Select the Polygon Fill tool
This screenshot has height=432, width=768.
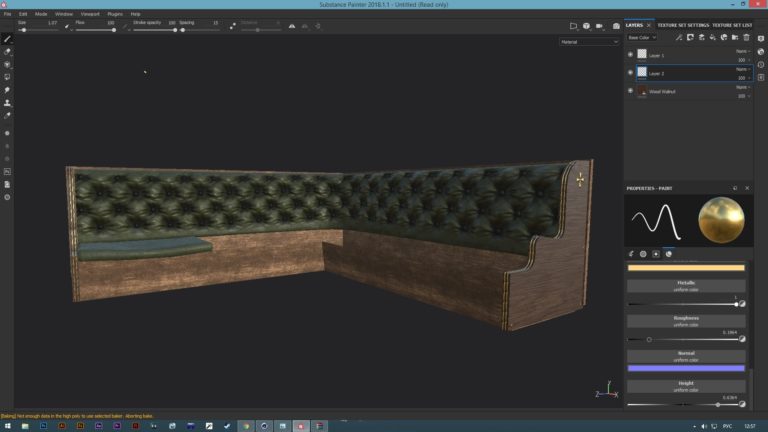coord(7,77)
